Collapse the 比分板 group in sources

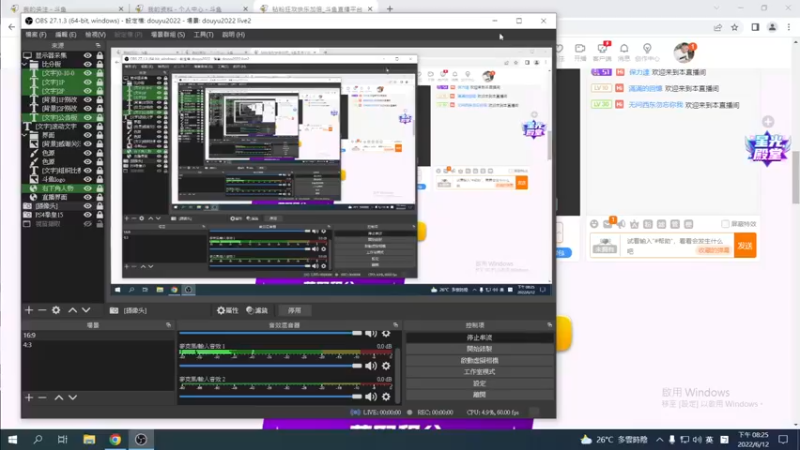click(24, 64)
